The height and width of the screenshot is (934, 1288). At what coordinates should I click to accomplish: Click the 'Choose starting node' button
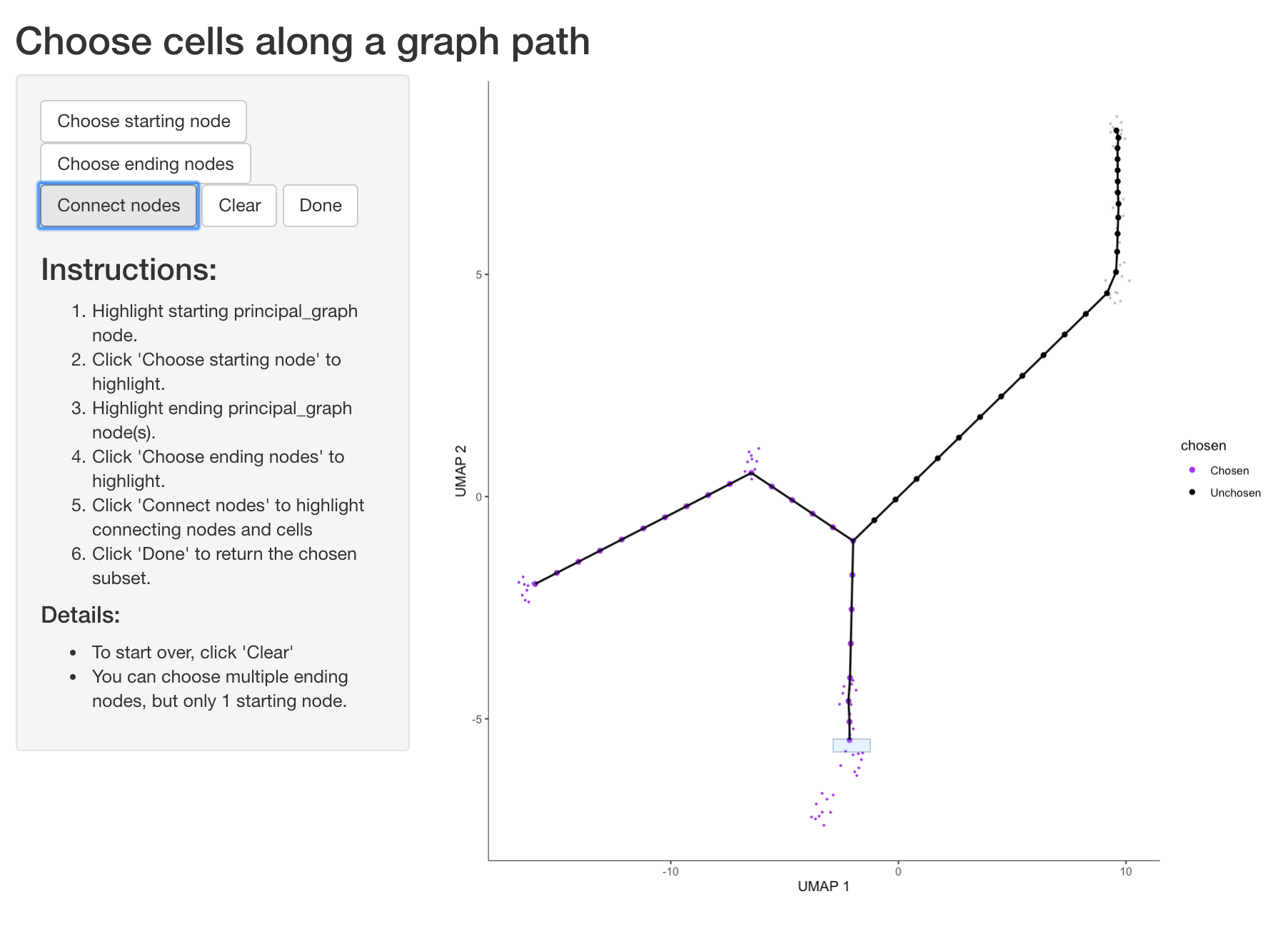coord(143,121)
